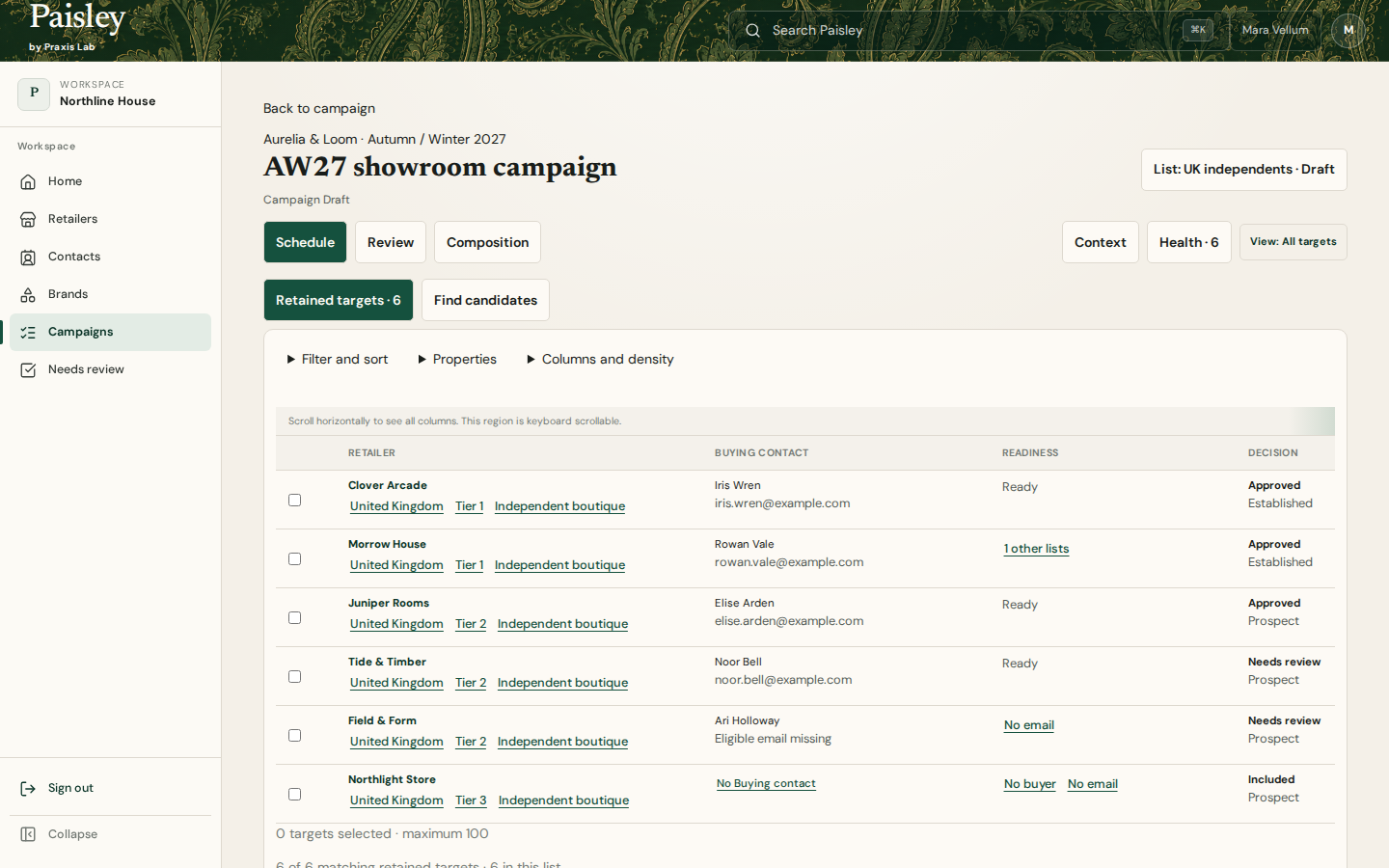Tick the Morrow House checkbox

[294, 558]
